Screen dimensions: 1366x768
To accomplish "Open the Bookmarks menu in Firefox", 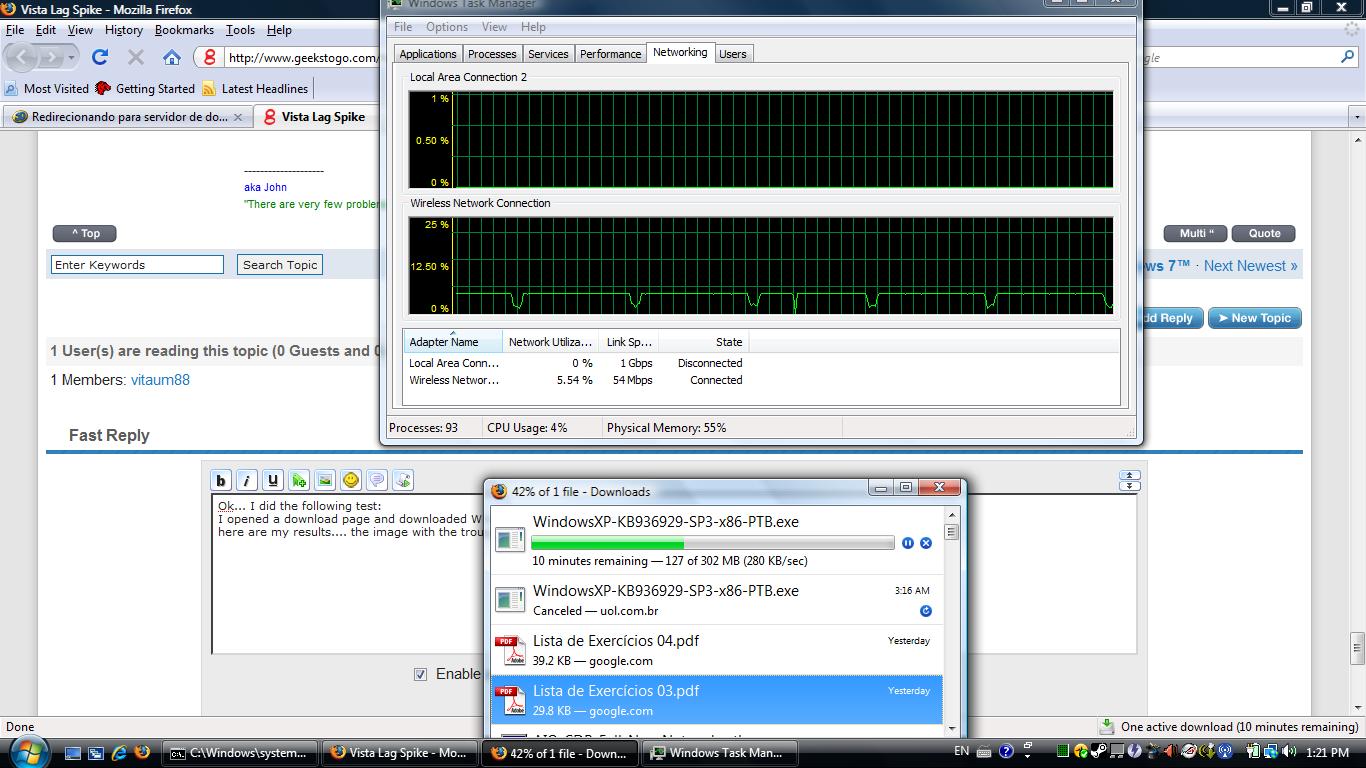I will [184, 30].
